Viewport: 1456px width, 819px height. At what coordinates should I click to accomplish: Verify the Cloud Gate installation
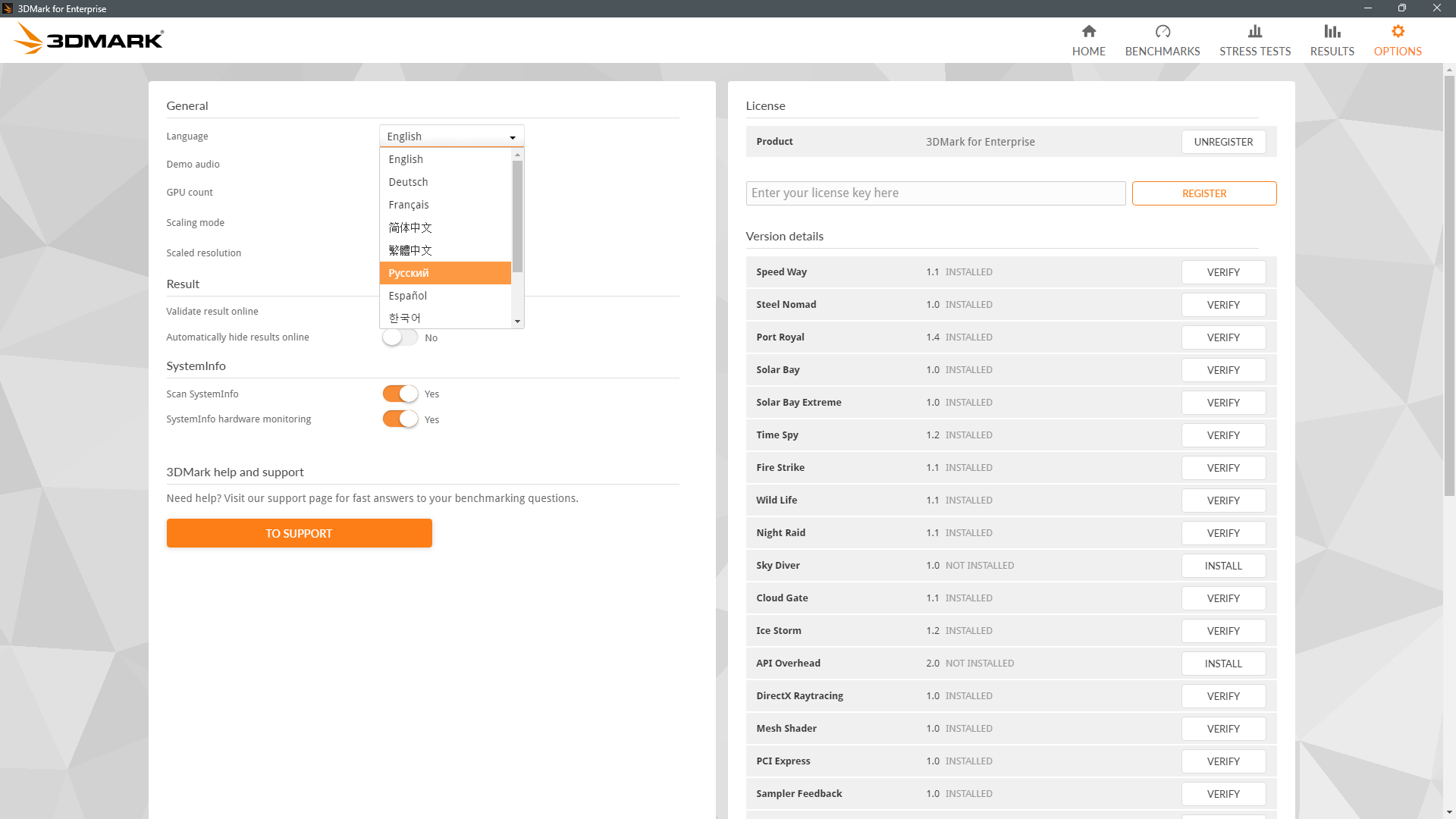coord(1223,598)
